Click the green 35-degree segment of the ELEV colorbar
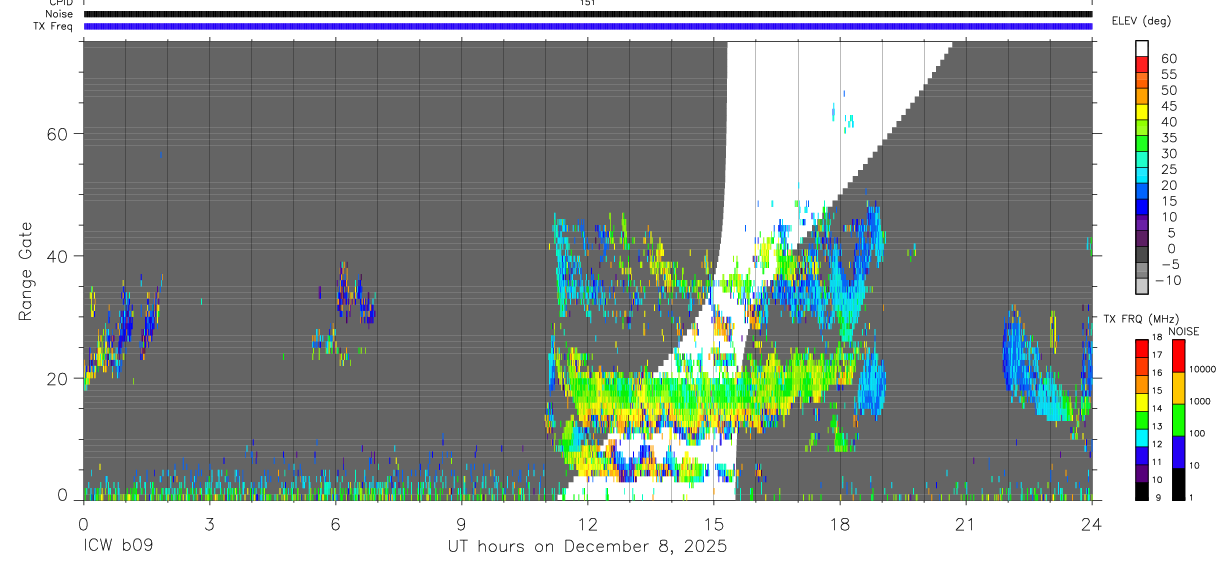Image resolution: width=1228 pixels, height=567 pixels. (1142, 143)
